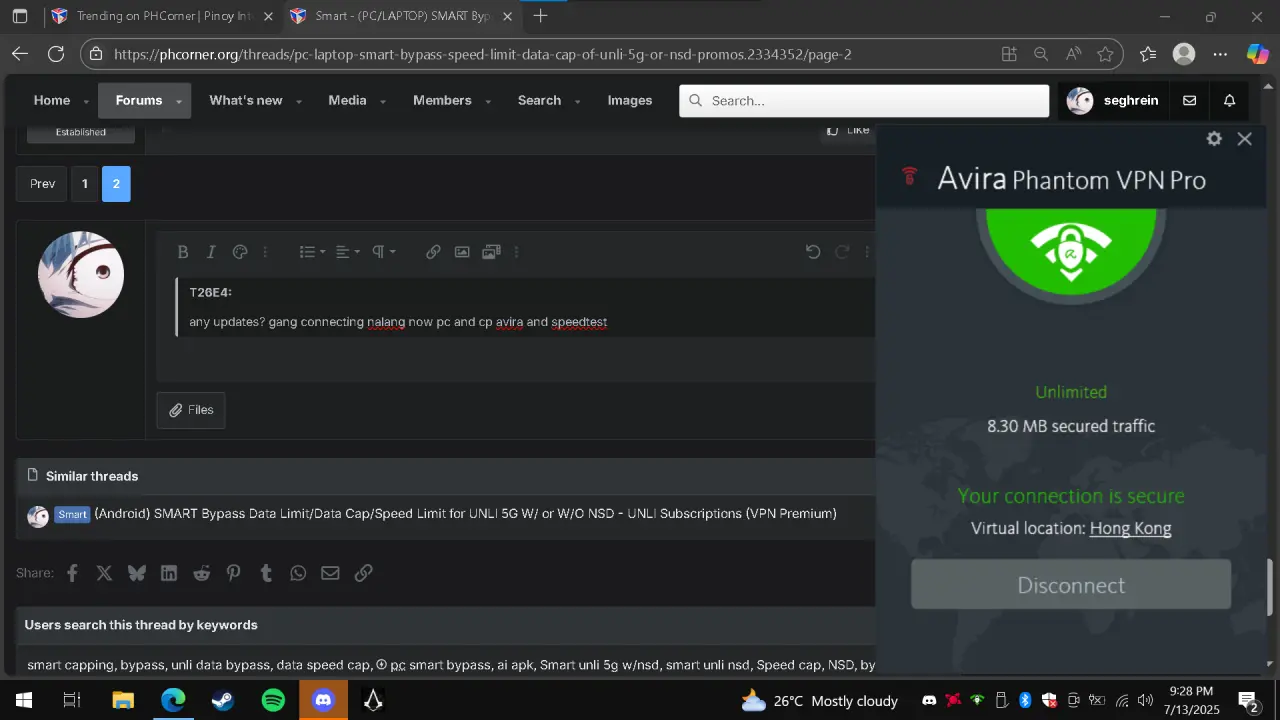Image resolution: width=1280 pixels, height=720 pixels.
Task: Toggle italic formatting in the reply editor
Action: (211, 252)
